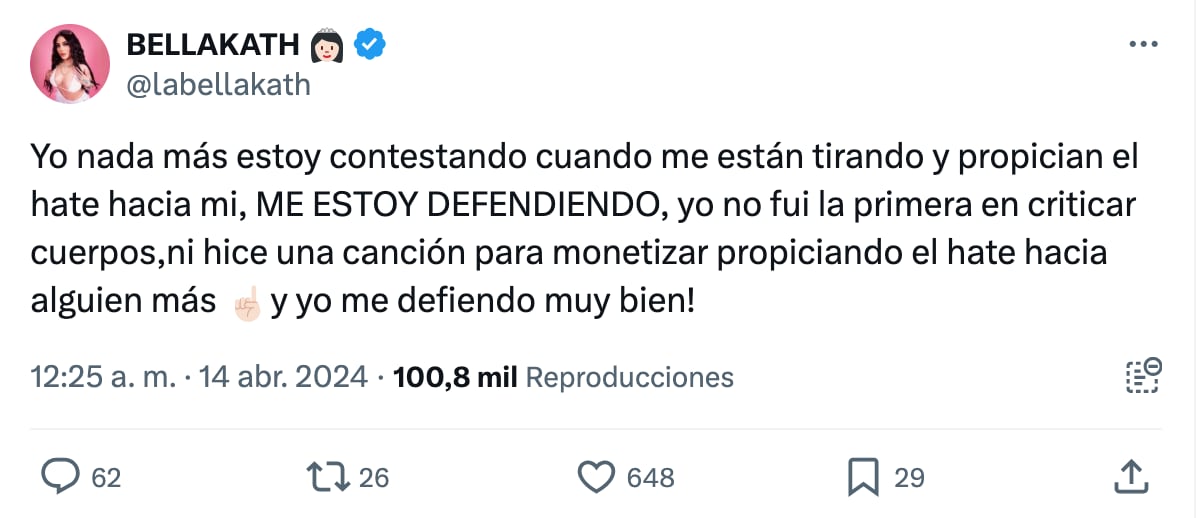Click the icon right of Reproducciones

coord(1142,376)
